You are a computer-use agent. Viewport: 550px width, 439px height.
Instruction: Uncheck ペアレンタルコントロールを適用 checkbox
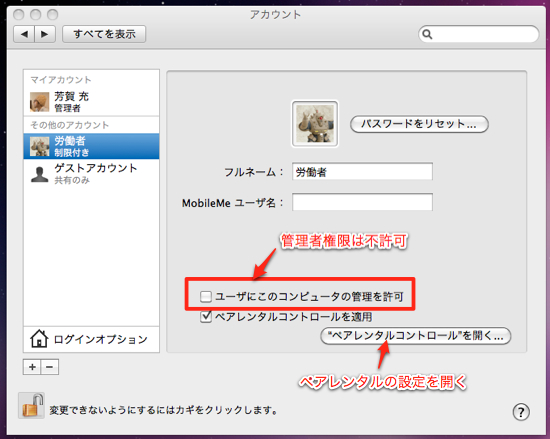tap(206, 317)
